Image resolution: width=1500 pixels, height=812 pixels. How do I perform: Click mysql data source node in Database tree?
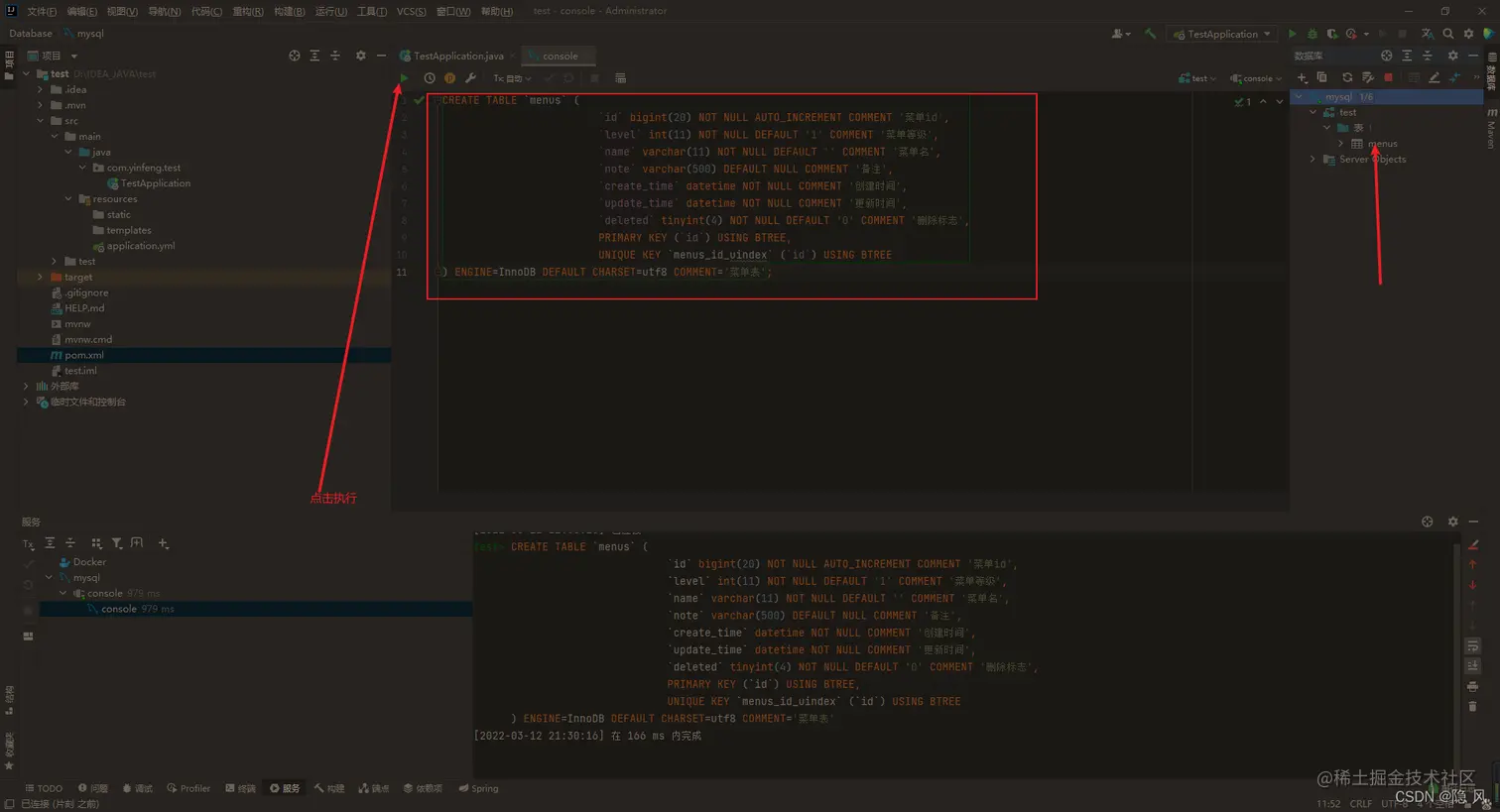coord(1389,97)
